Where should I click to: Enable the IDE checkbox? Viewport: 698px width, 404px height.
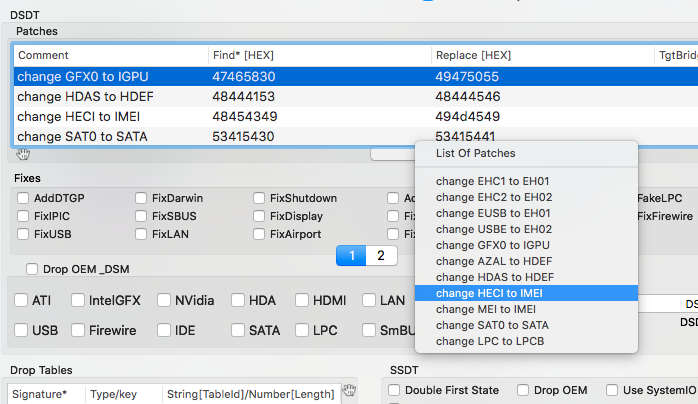(164, 330)
